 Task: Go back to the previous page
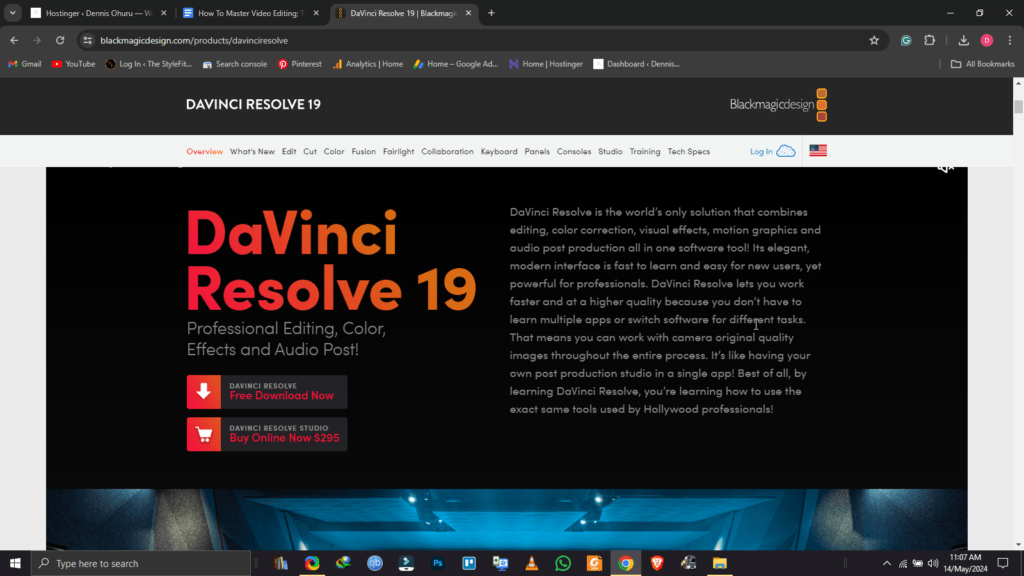[x=14, y=40]
